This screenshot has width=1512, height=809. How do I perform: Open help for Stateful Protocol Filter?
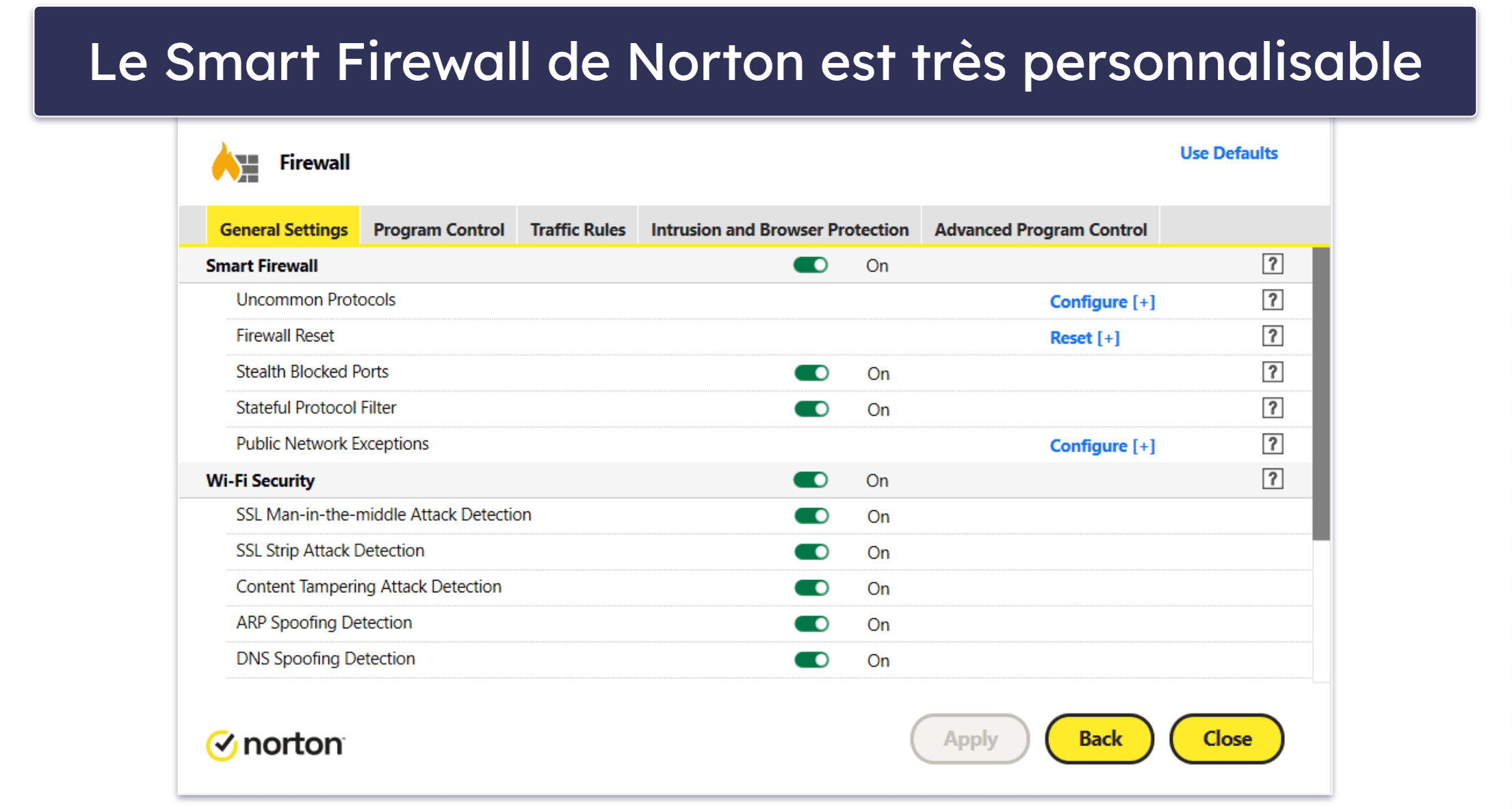coord(1272,408)
